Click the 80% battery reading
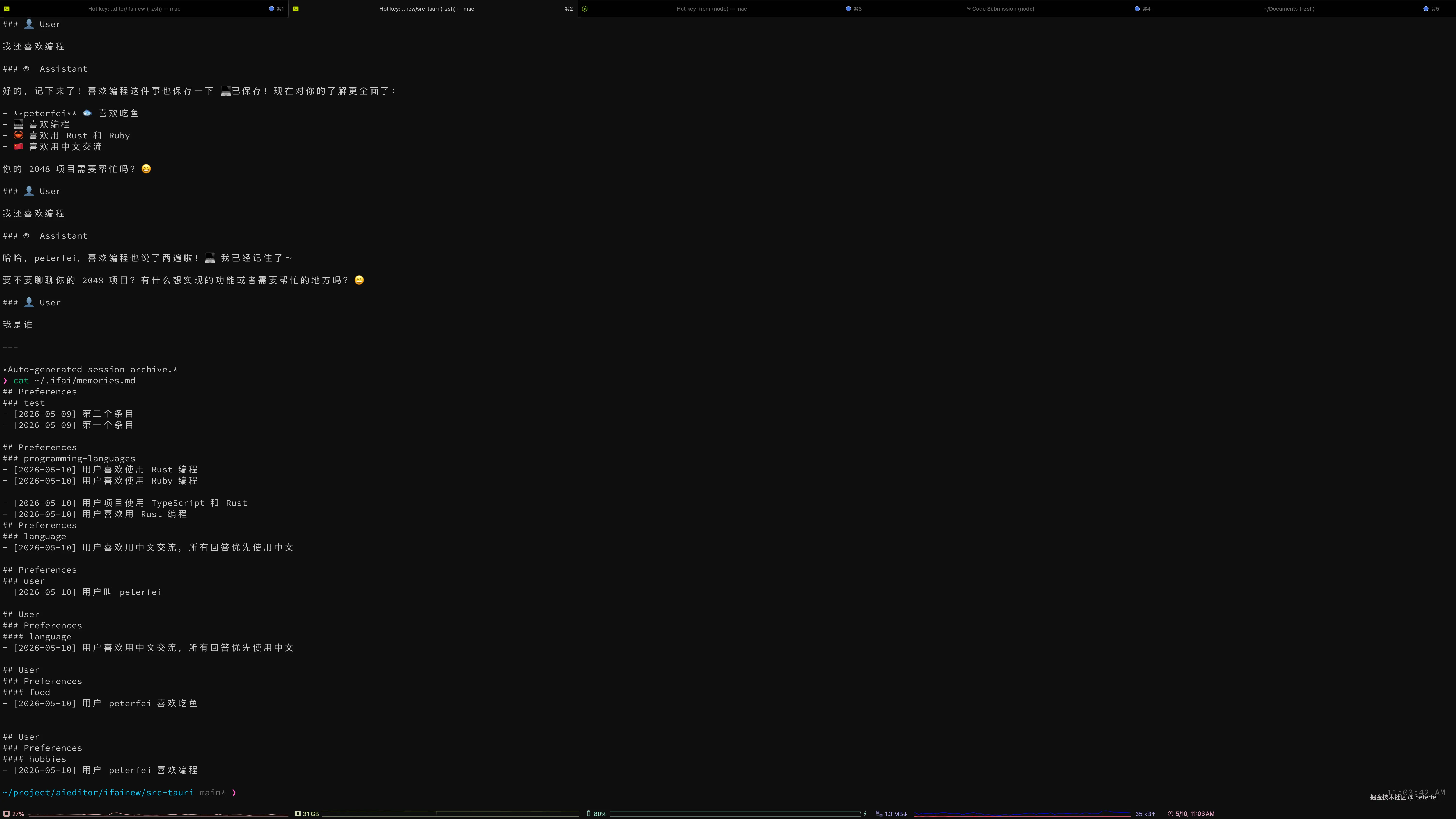Image resolution: width=1456 pixels, height=819 pixels. [x=600, y=814]
